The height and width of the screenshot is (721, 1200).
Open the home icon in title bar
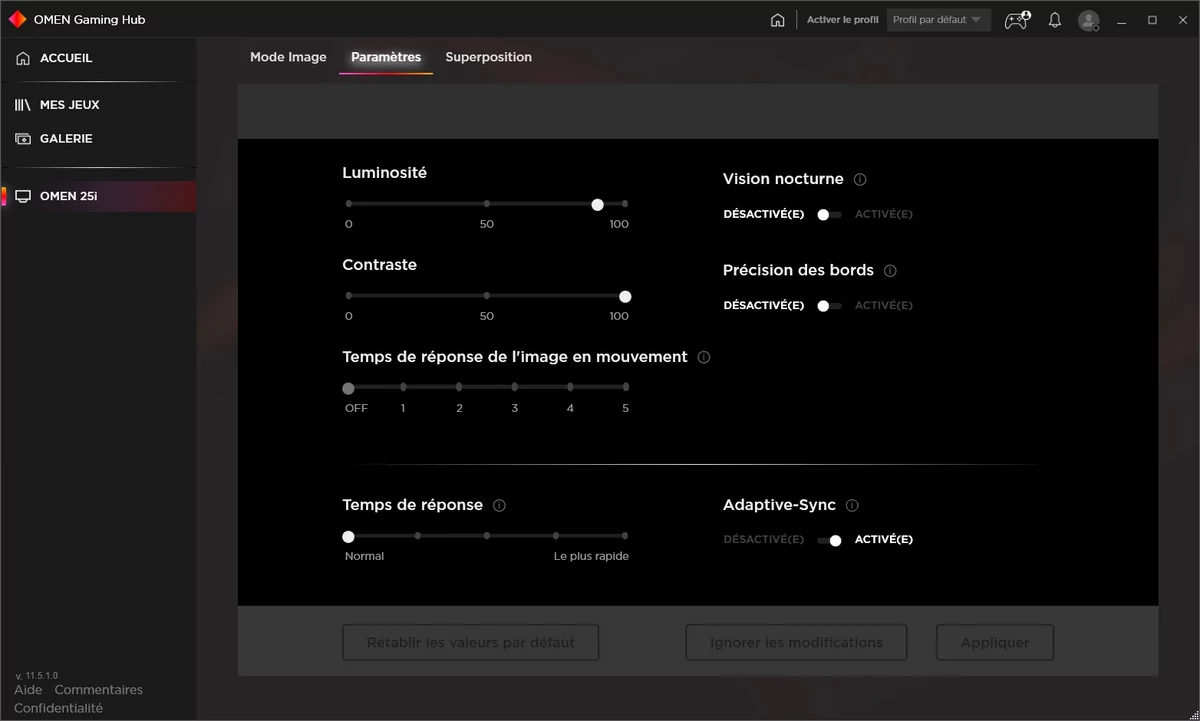(778, 20)
